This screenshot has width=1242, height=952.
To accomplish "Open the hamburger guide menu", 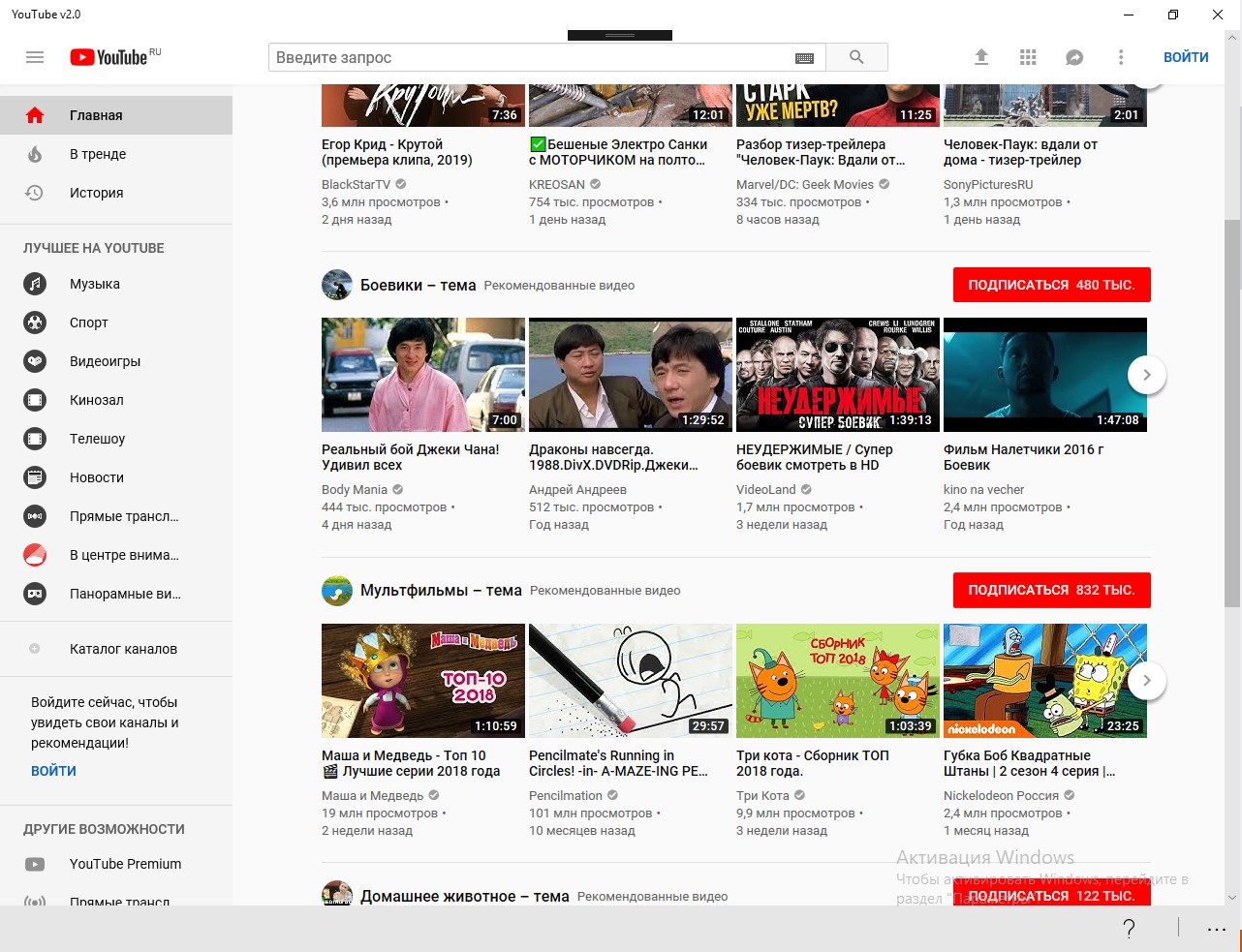I will coord(35,57).
